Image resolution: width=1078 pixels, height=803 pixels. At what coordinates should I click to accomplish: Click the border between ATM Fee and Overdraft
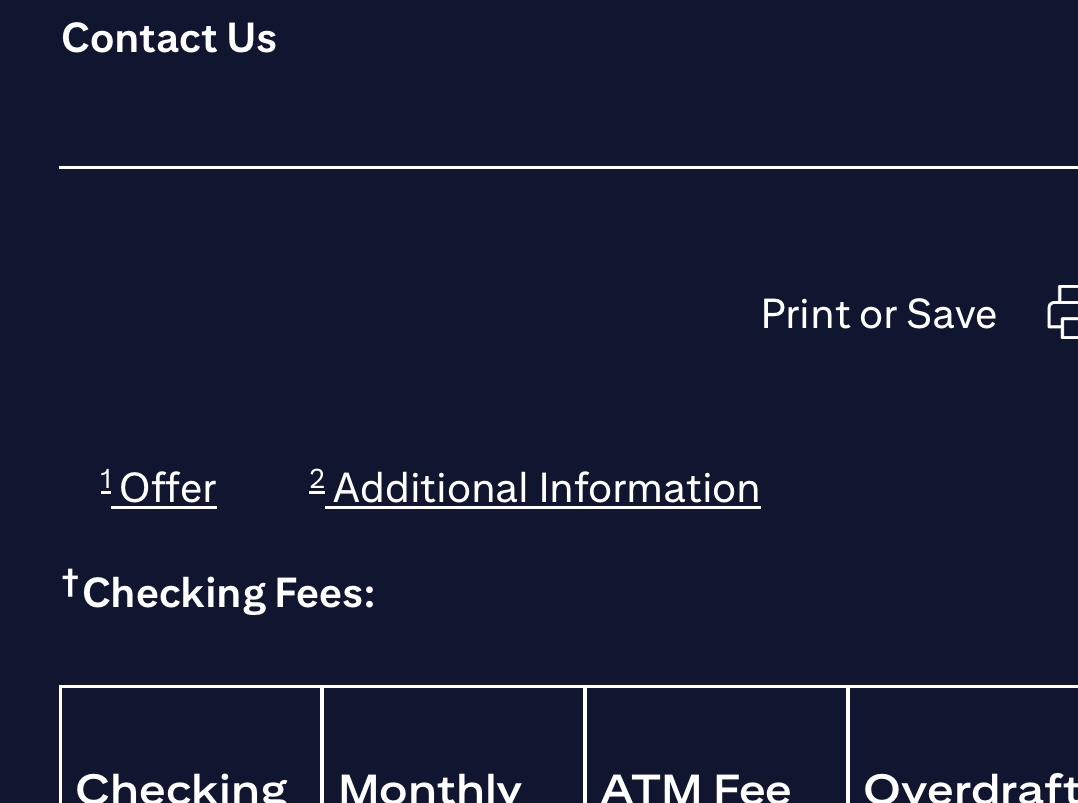click(848, 746)
